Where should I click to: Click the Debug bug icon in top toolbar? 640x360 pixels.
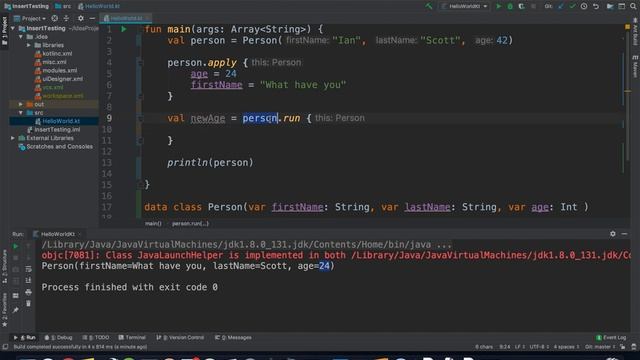click(510, 6)
